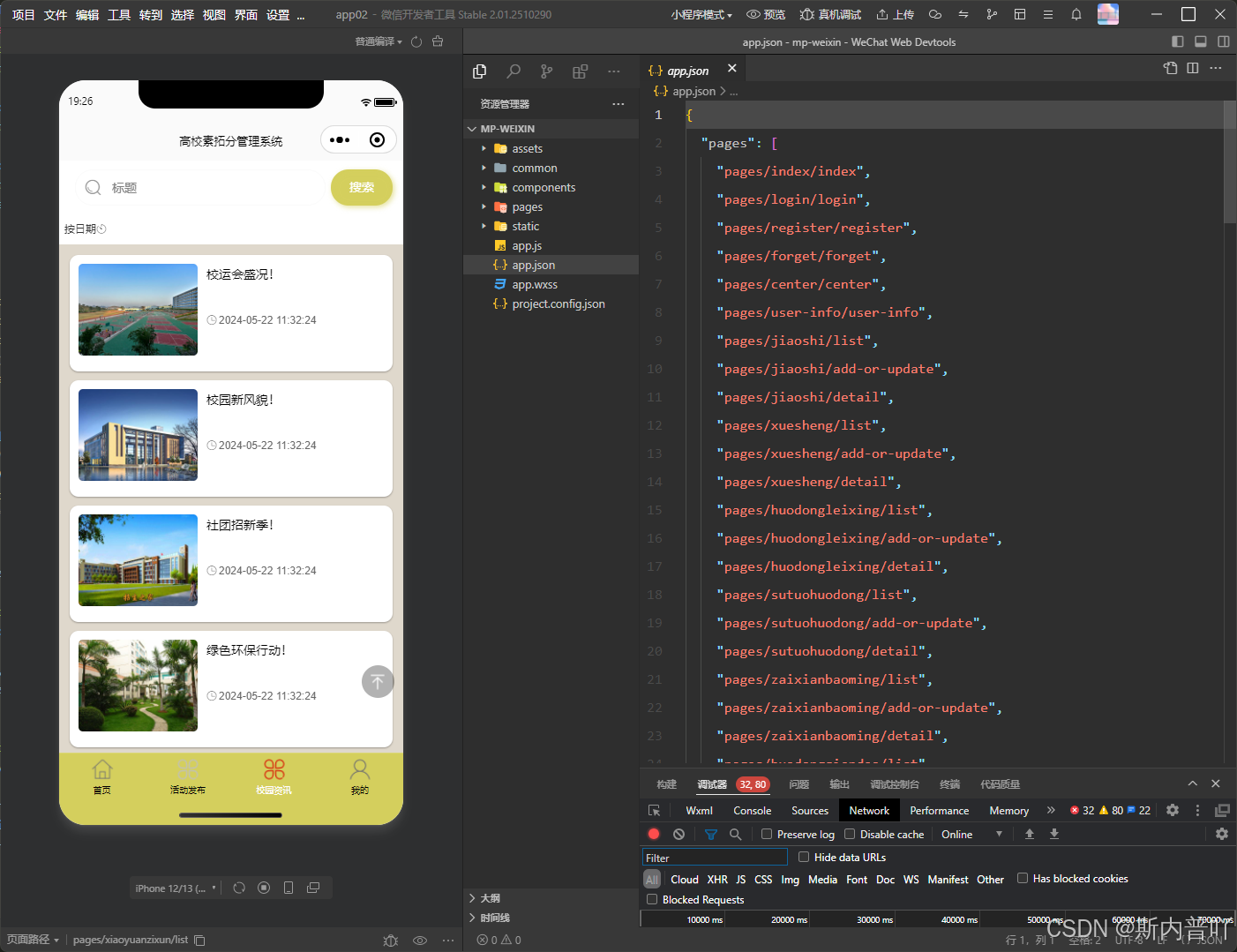Click the detach simulator window icon
1237x952 pixels.
point(313,888)
